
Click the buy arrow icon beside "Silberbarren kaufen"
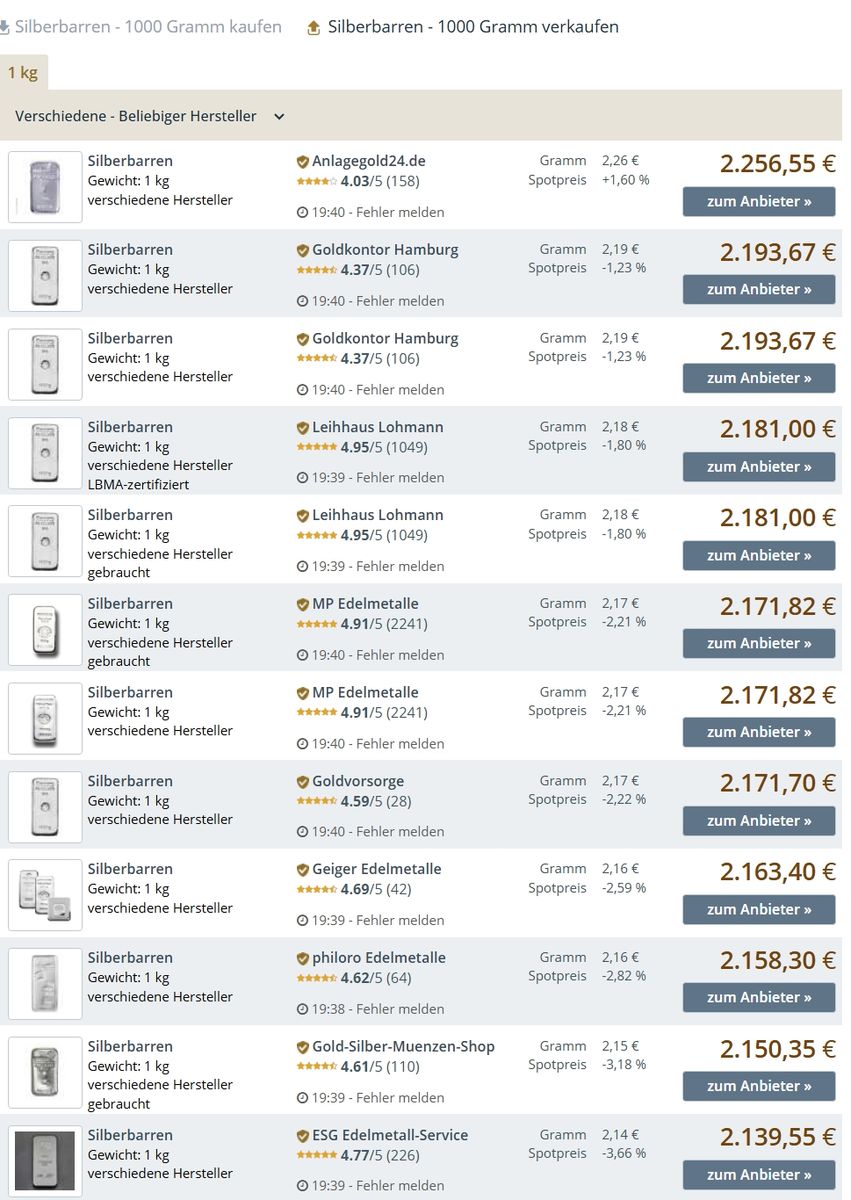pos(4,28)
